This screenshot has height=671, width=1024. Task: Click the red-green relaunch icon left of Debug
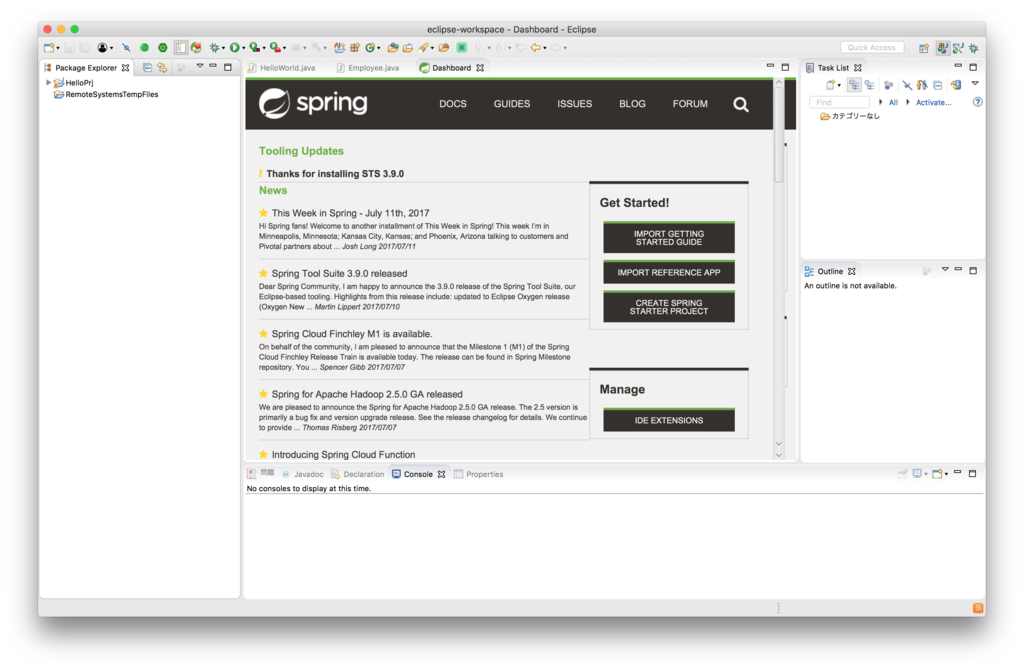(x=196, y=48)
